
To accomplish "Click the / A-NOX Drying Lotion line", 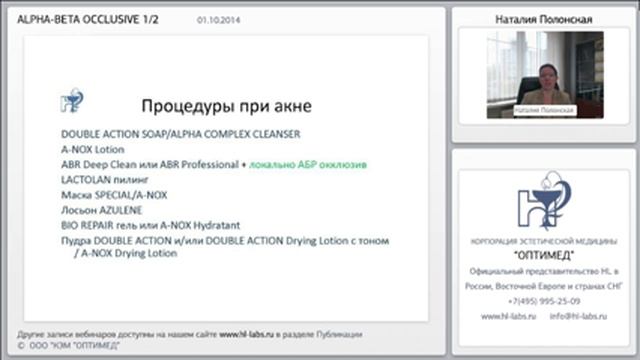I will (x=125, y=253).
